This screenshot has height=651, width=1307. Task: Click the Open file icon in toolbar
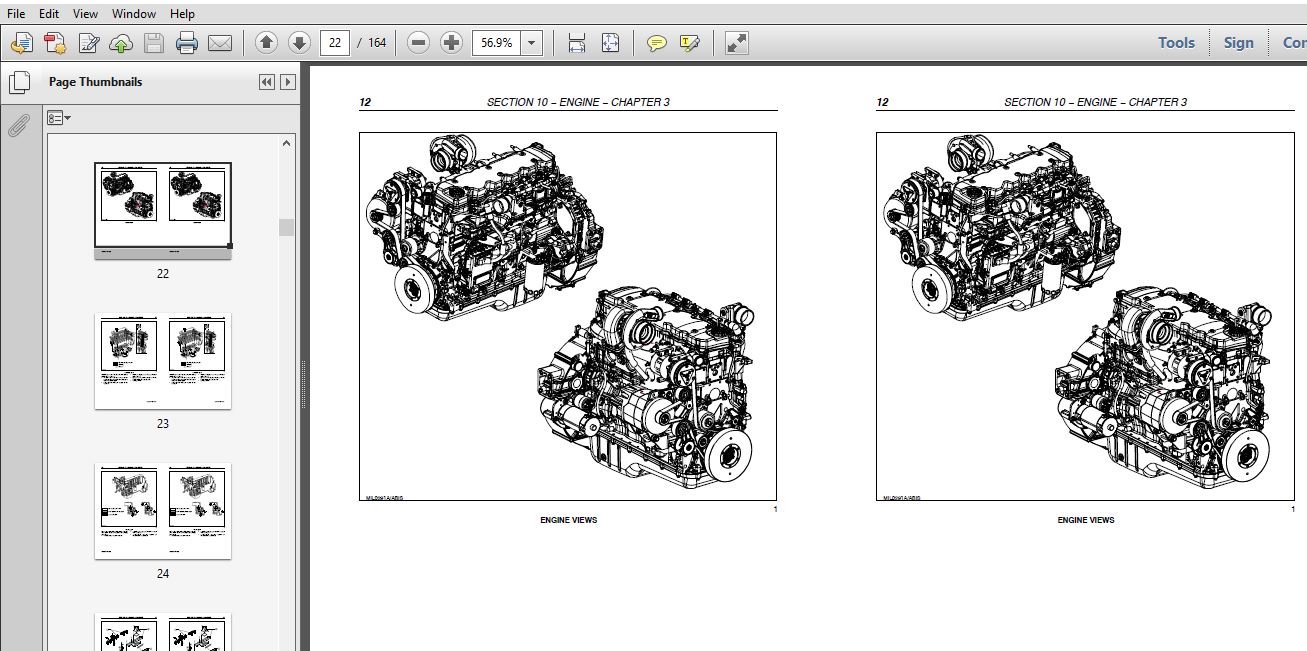point(21,43)
